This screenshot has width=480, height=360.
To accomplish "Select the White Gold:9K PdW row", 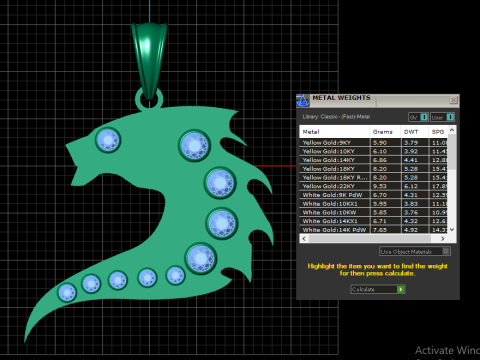I will [373, 195].
